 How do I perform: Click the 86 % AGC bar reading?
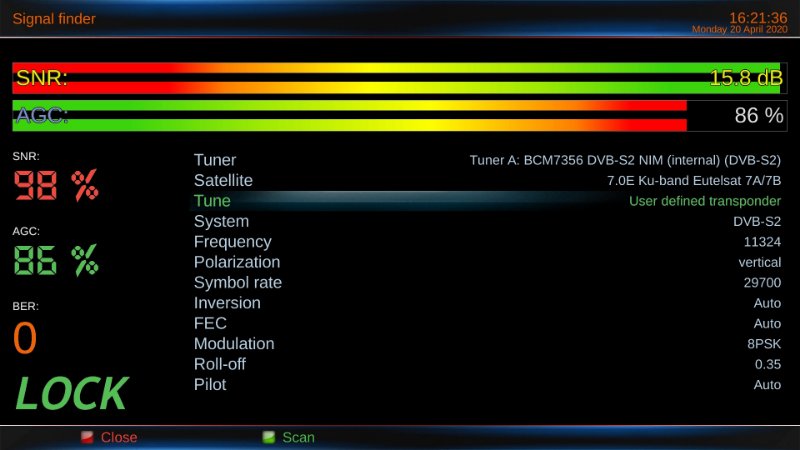pos(759,115)
